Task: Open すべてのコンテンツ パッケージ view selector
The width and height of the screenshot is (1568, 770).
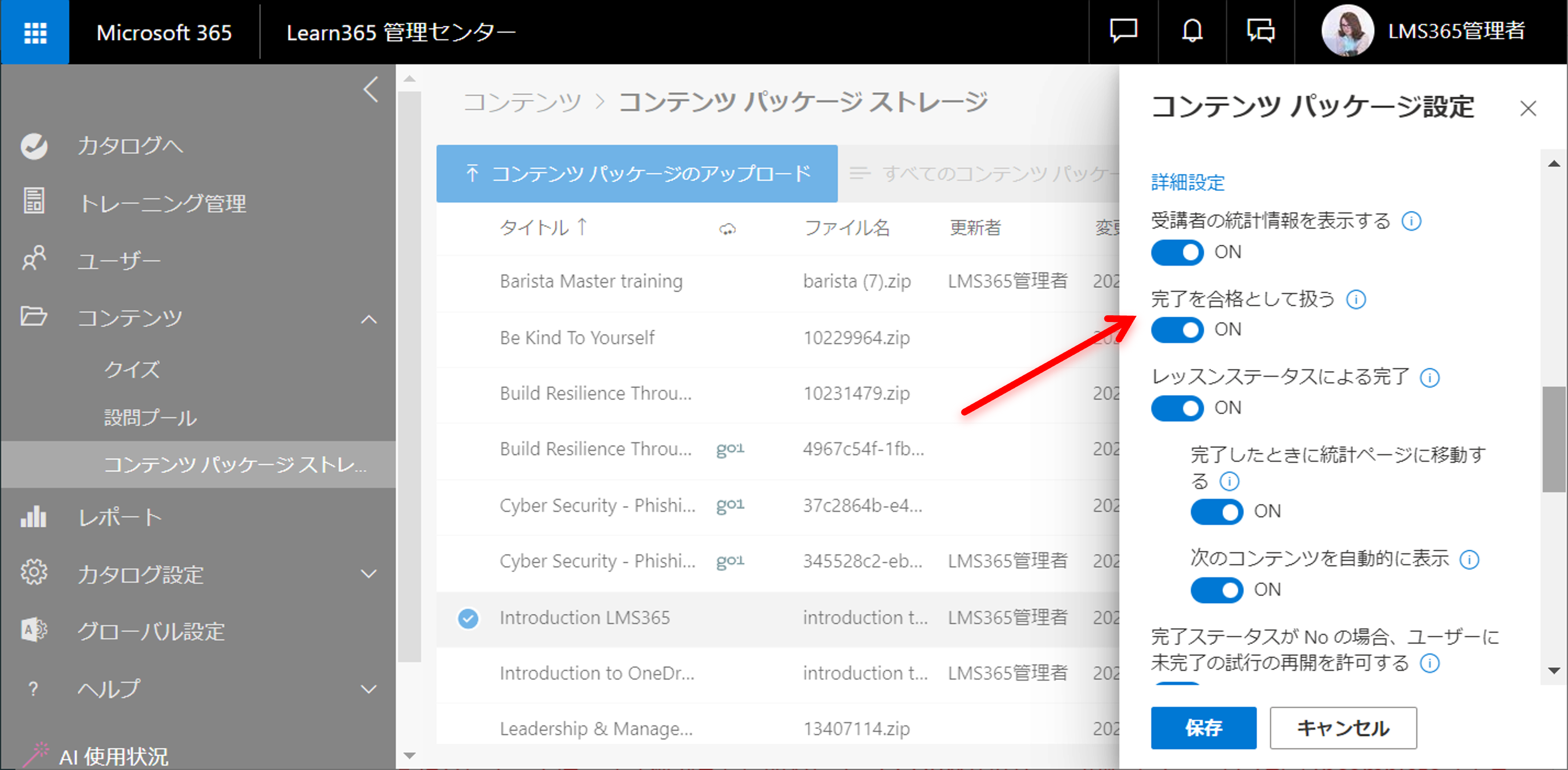Action: [x=984, y=174]
